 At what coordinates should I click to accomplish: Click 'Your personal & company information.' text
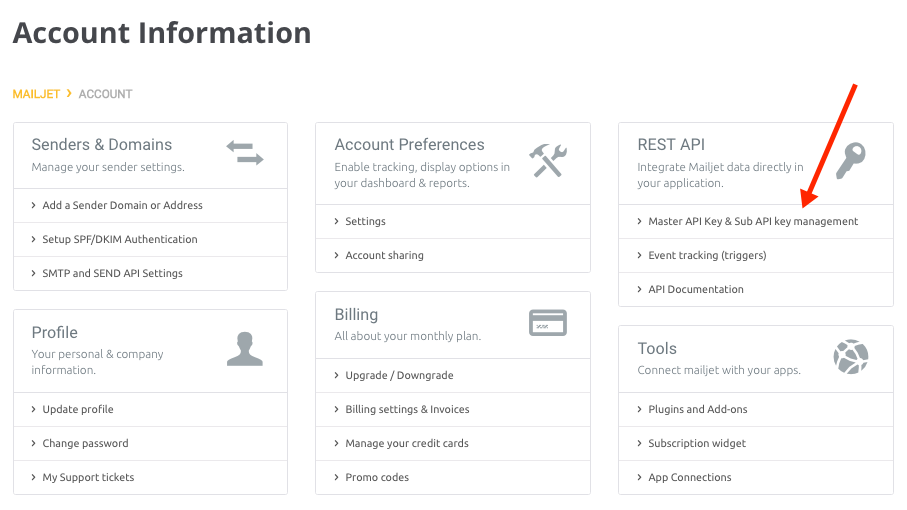[97, 362]
